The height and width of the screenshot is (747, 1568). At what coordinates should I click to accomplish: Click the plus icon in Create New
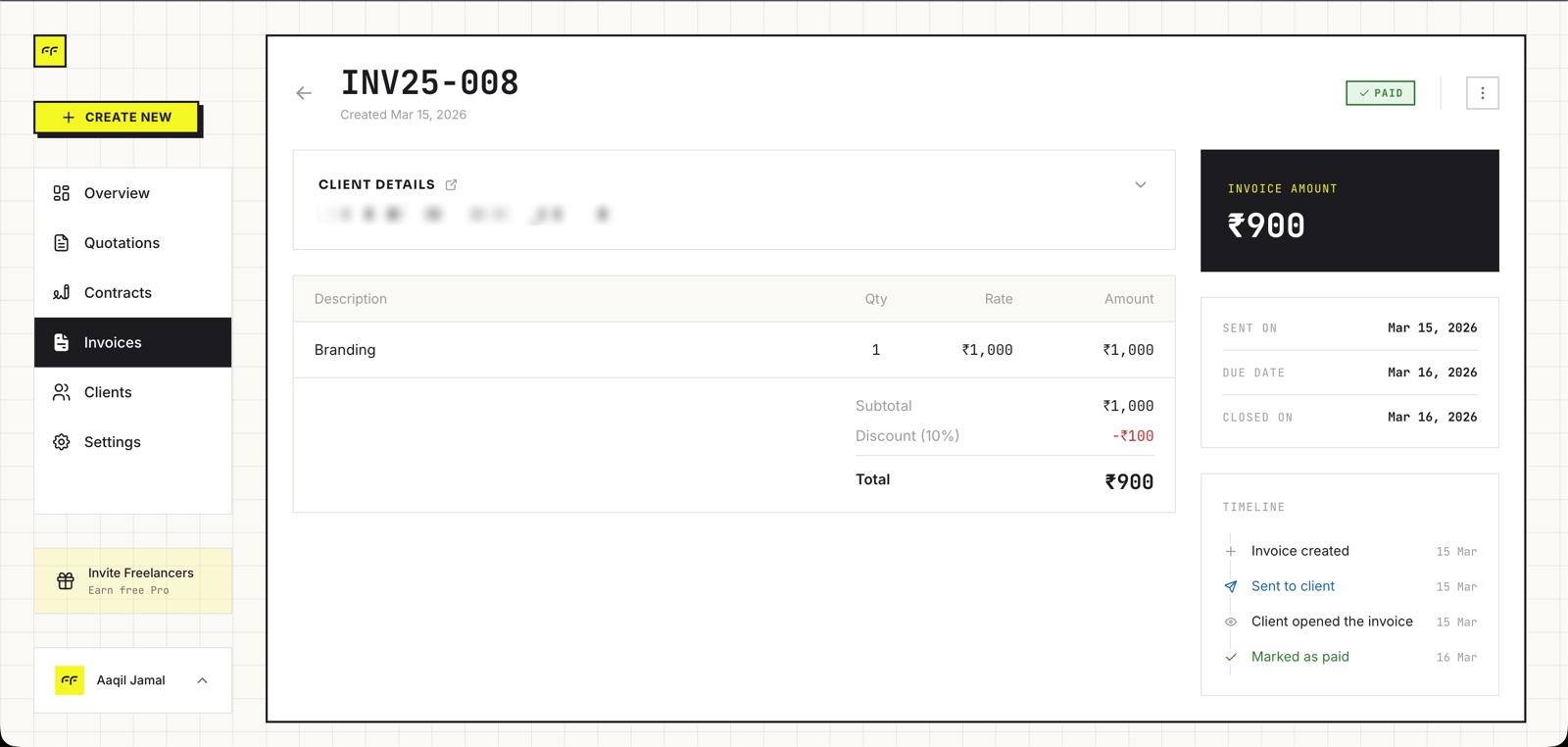(x=69, y=117)
